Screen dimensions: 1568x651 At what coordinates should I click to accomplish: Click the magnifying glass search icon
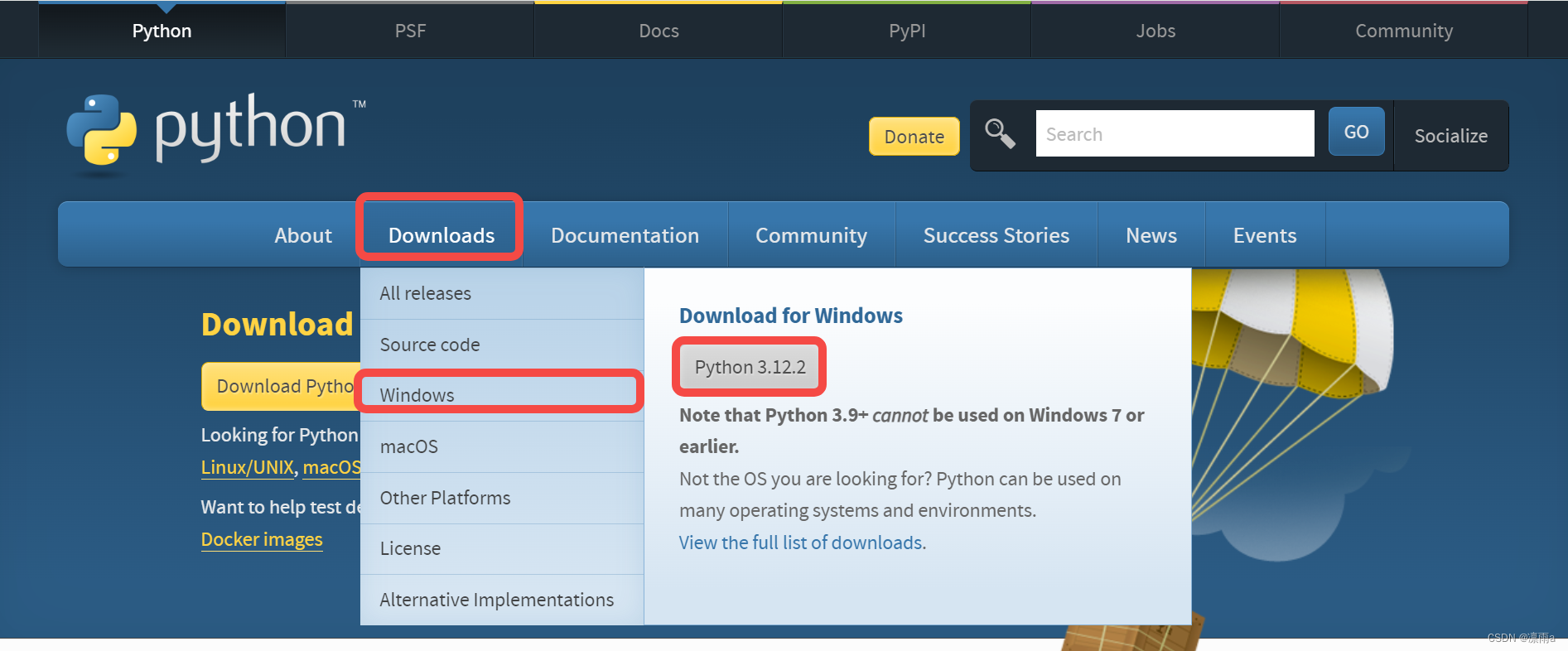[1000, 133]
